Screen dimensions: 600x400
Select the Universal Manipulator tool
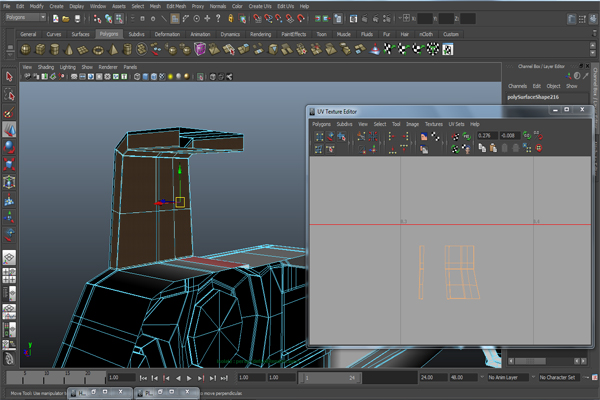(x=9, y=182)
